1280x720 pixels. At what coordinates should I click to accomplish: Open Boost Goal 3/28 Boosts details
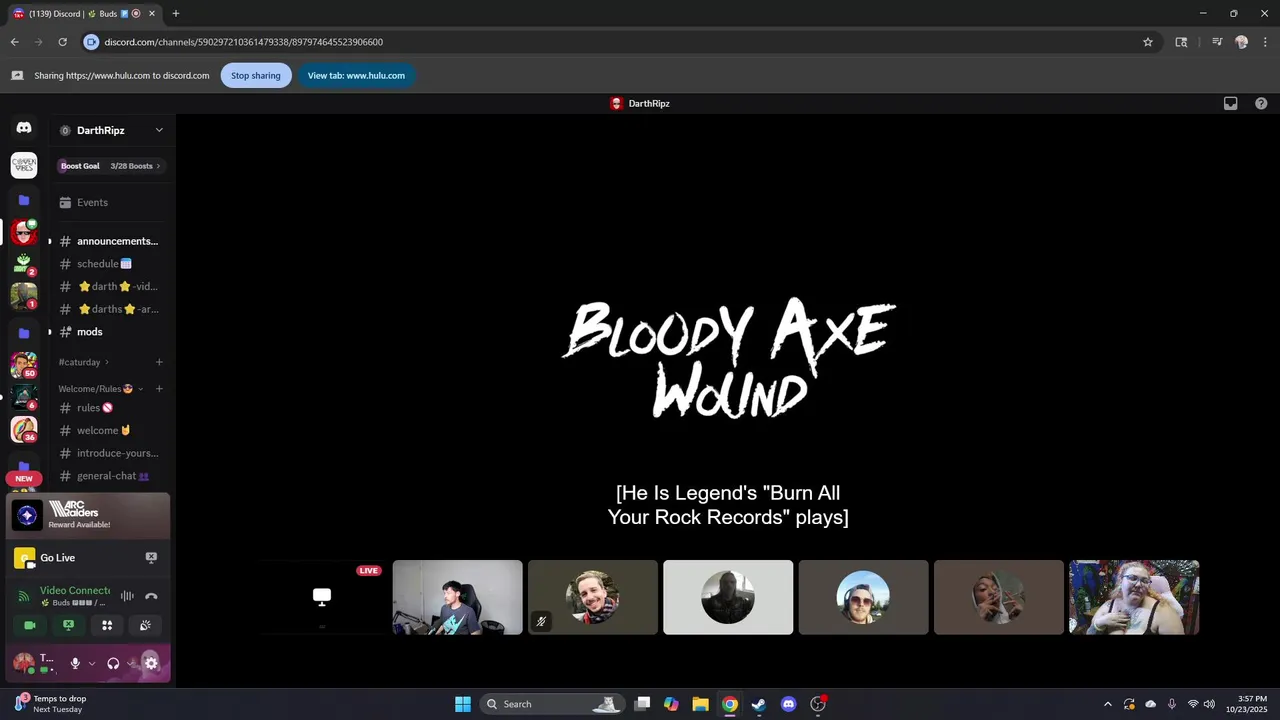coord(111,166)
